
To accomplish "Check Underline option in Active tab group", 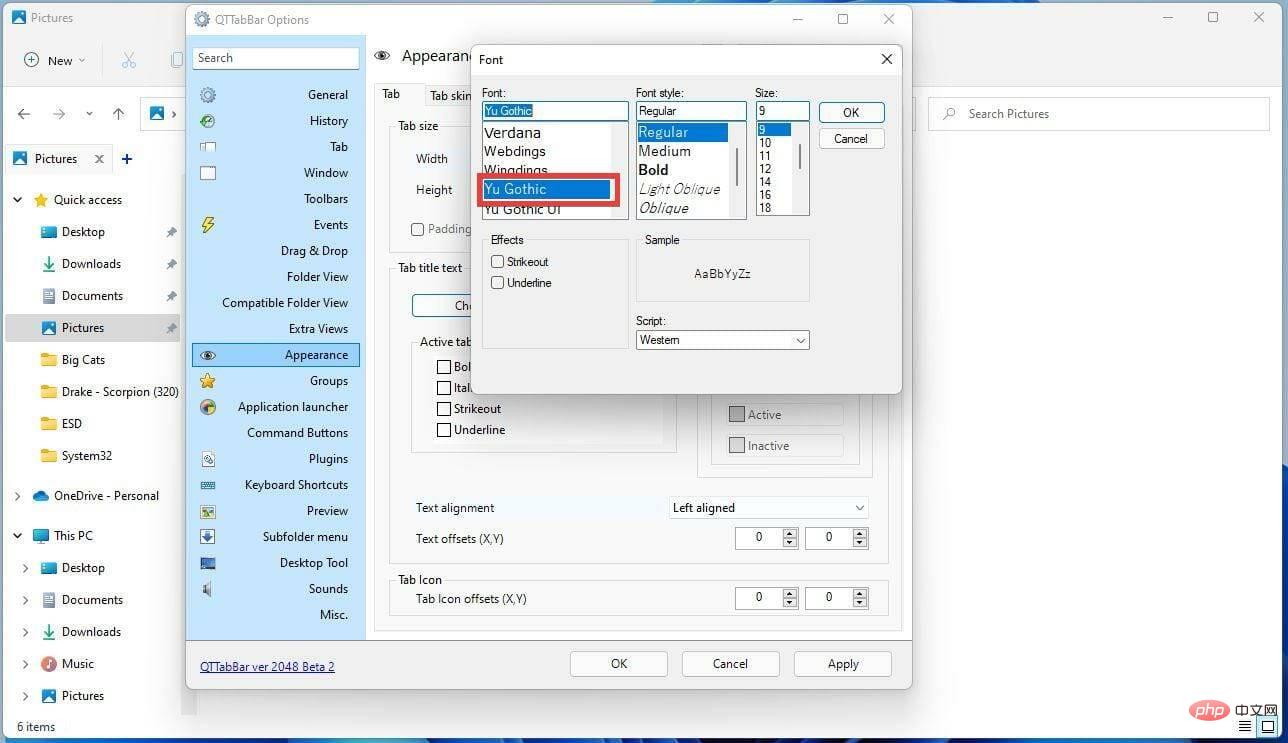I will tap(445, 430).
